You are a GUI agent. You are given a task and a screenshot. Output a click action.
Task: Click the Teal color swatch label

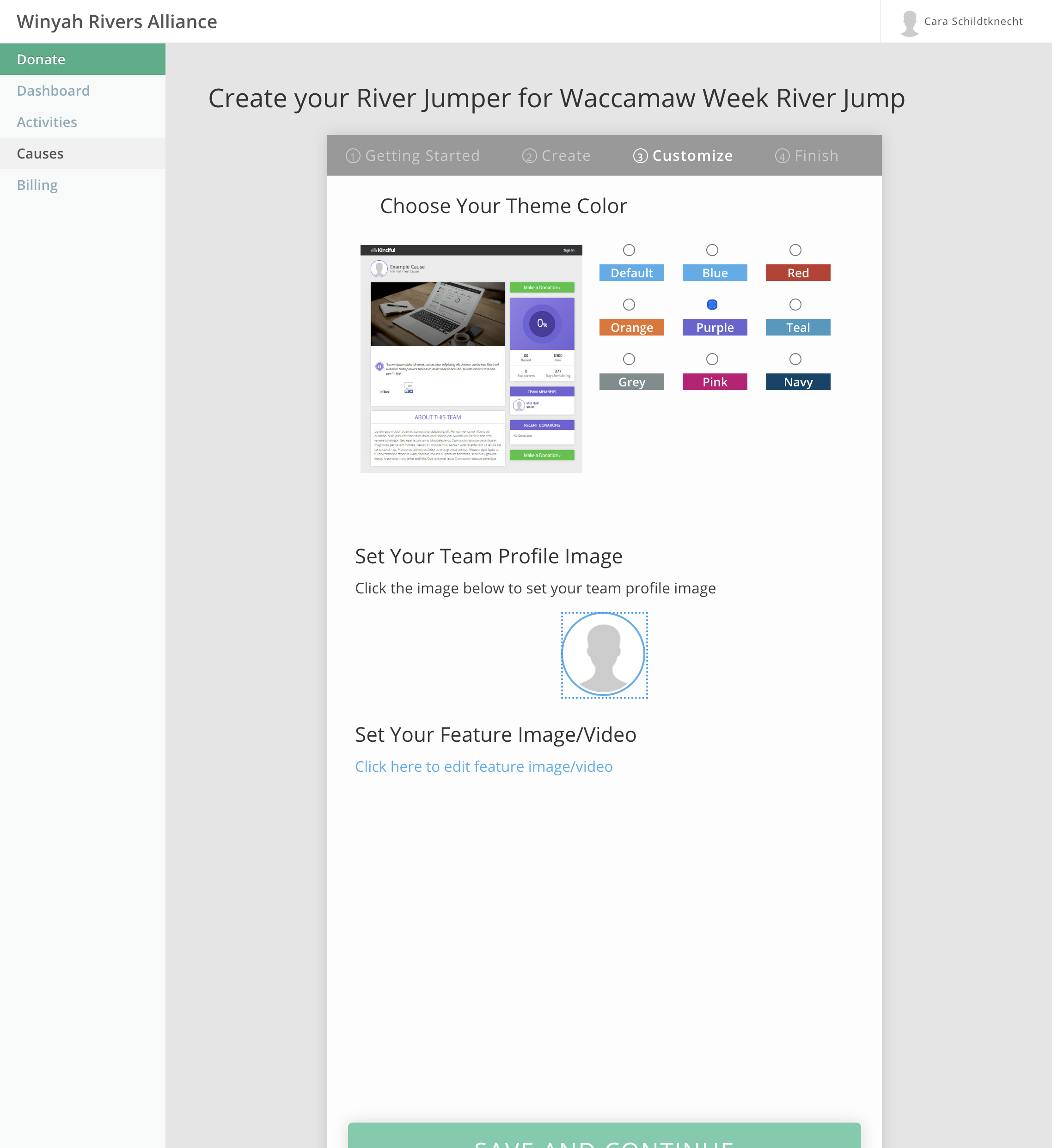pos(798,327)
